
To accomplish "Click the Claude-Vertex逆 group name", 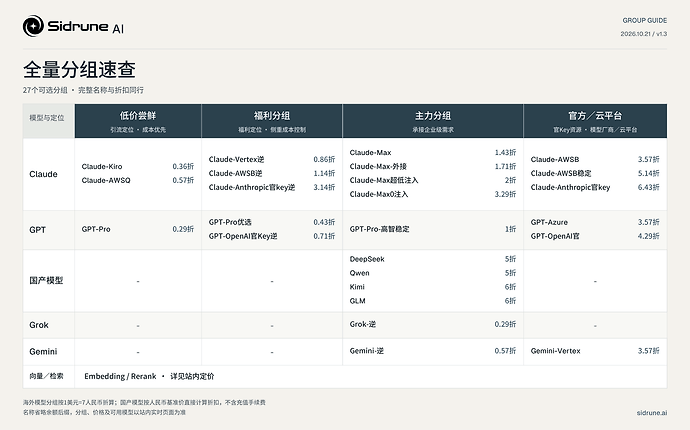I will click(236, 159).
